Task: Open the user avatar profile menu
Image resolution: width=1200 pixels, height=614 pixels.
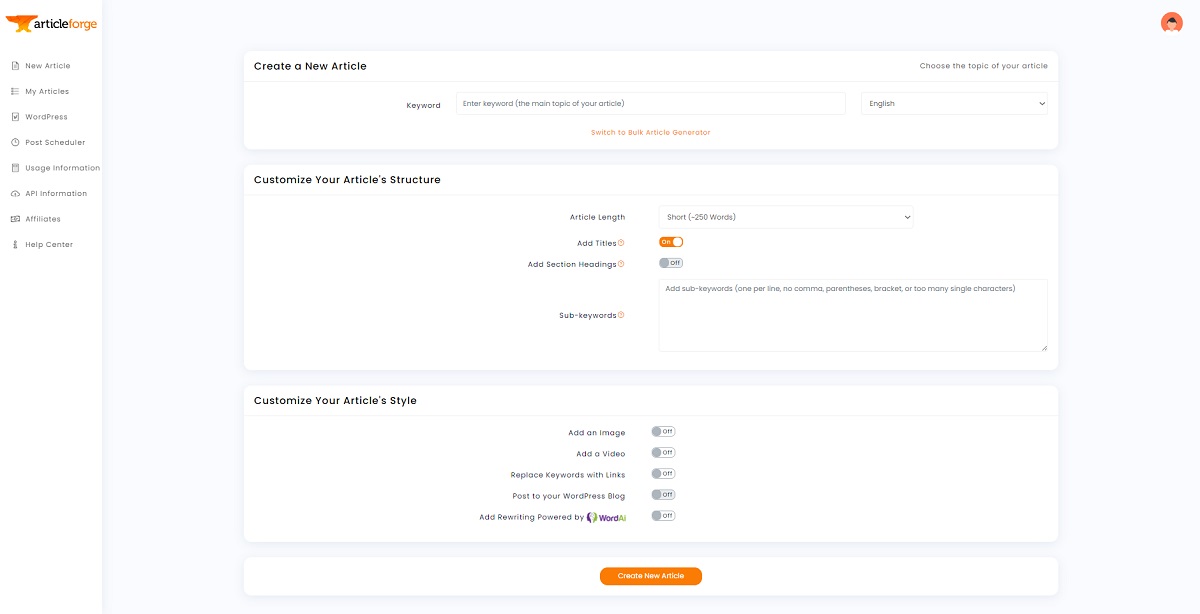Action: pos(1171,22)
